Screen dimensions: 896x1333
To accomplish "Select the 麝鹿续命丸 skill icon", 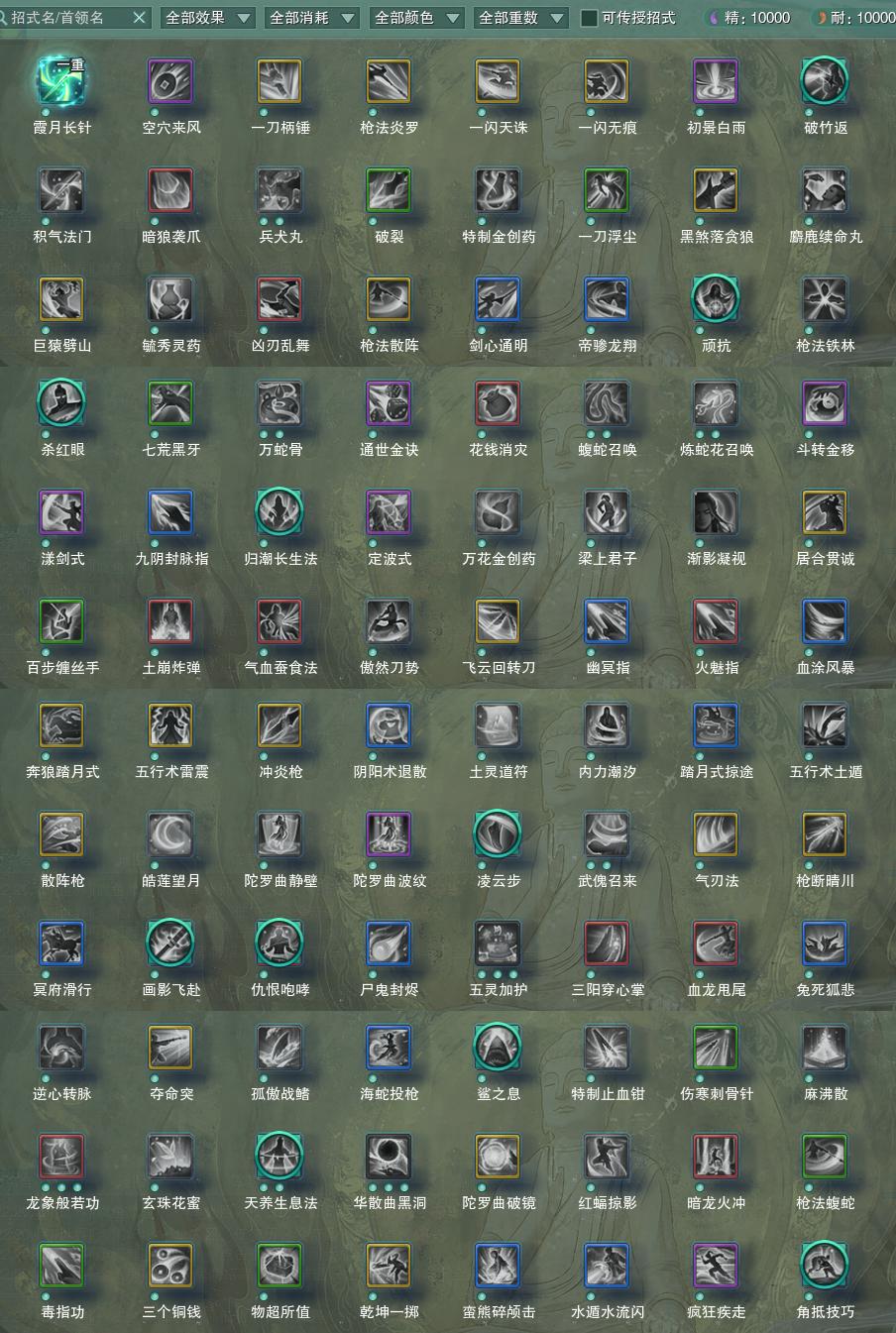I will coord(825,190).
